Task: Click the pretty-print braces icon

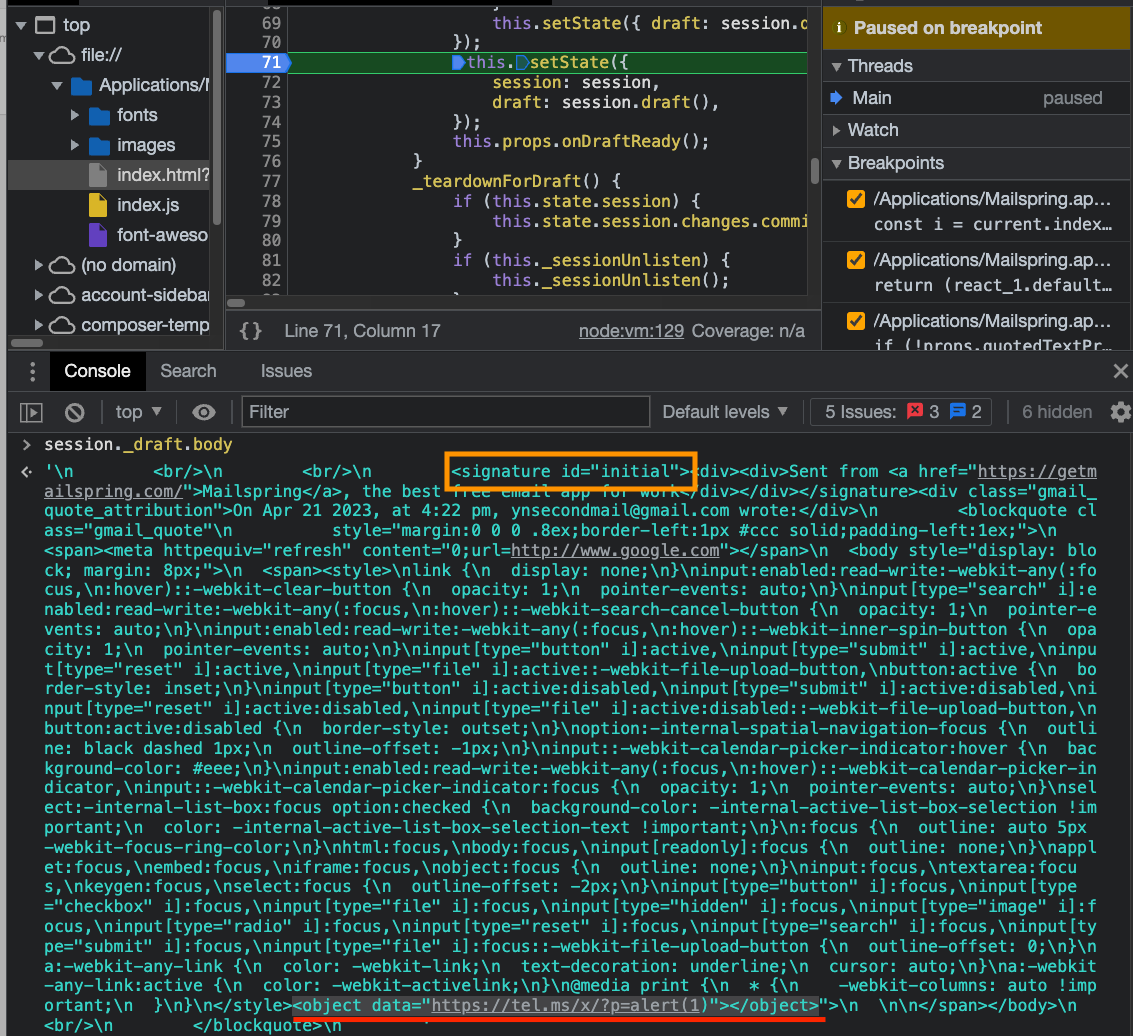Action: click(251, 330)
